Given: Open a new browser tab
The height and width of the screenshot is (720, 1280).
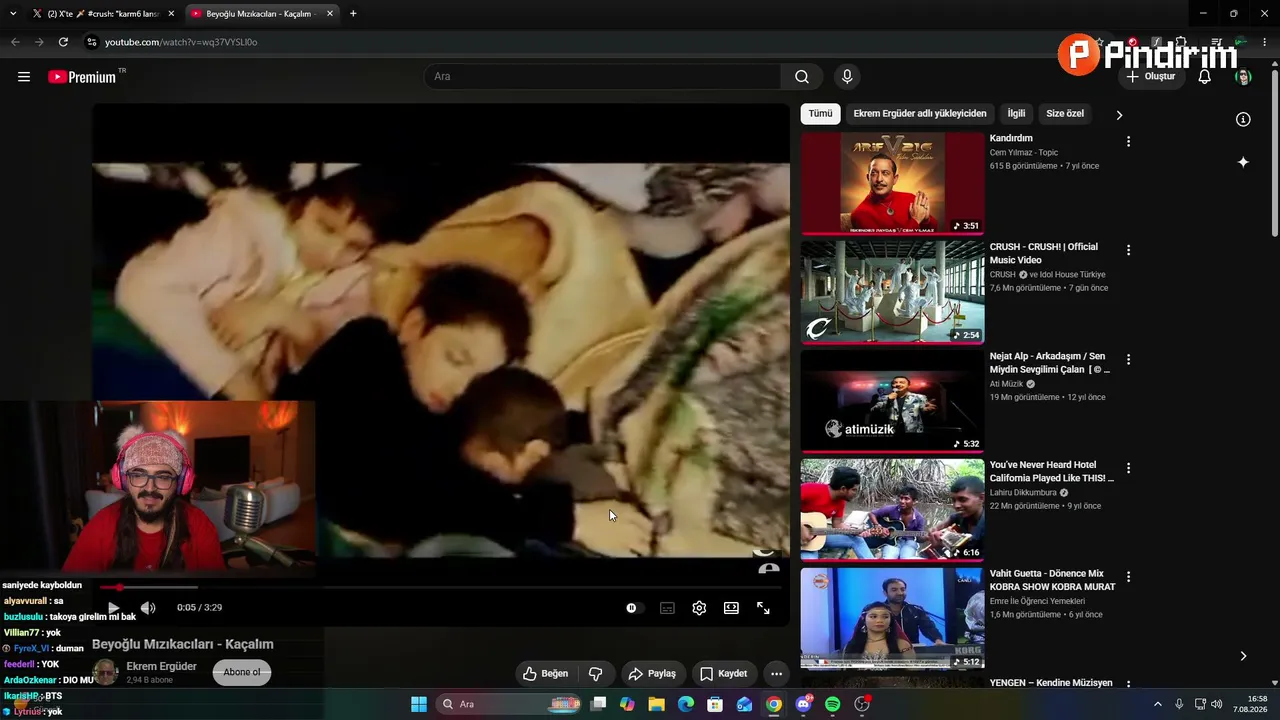Looking at the screenshot, I should pos(353,14).
